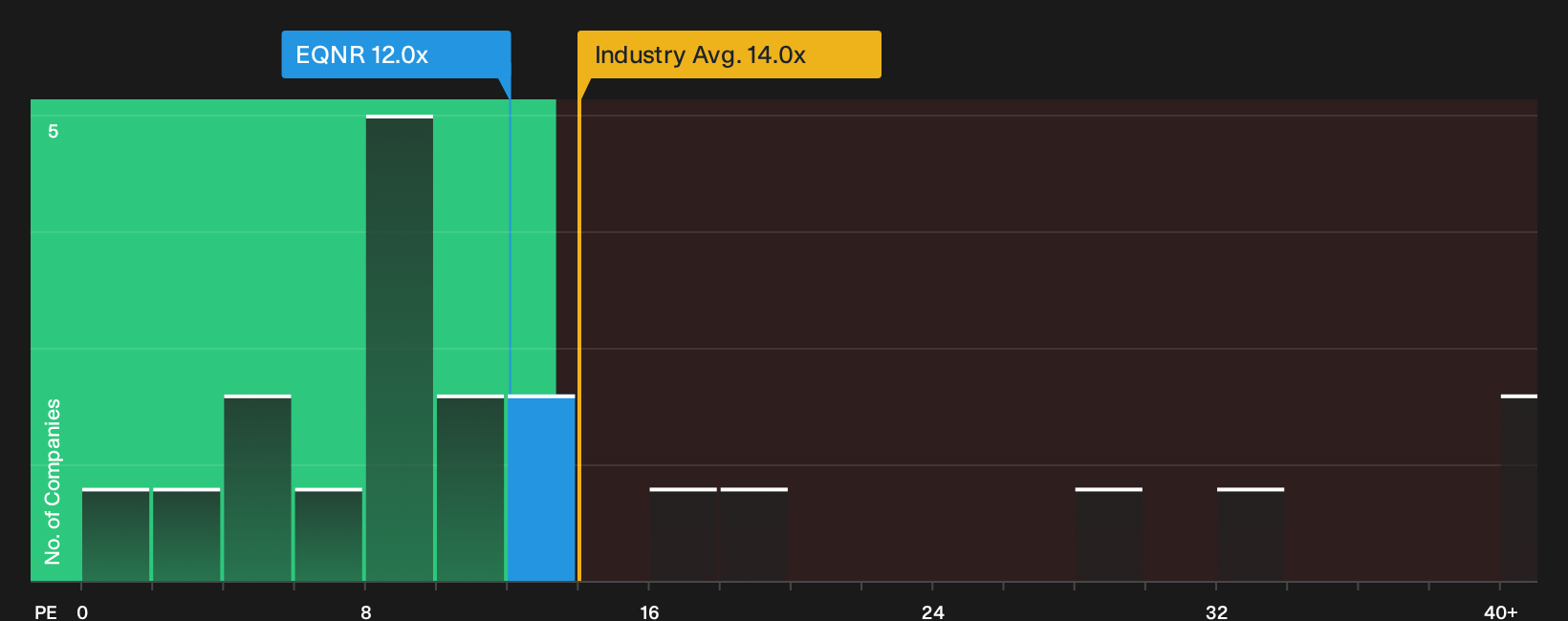Select the bar starting at PE 2
1568x621 pixels.
click(186, 534)
